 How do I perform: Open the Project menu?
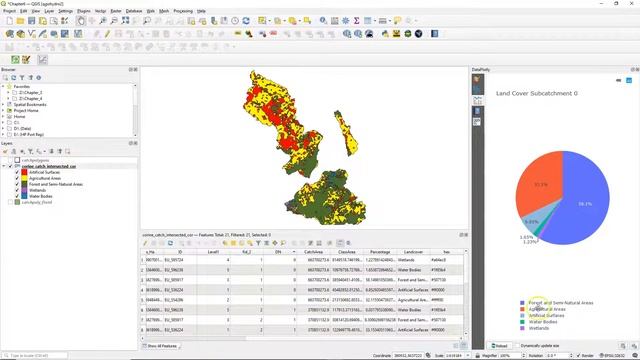(9, 11)
